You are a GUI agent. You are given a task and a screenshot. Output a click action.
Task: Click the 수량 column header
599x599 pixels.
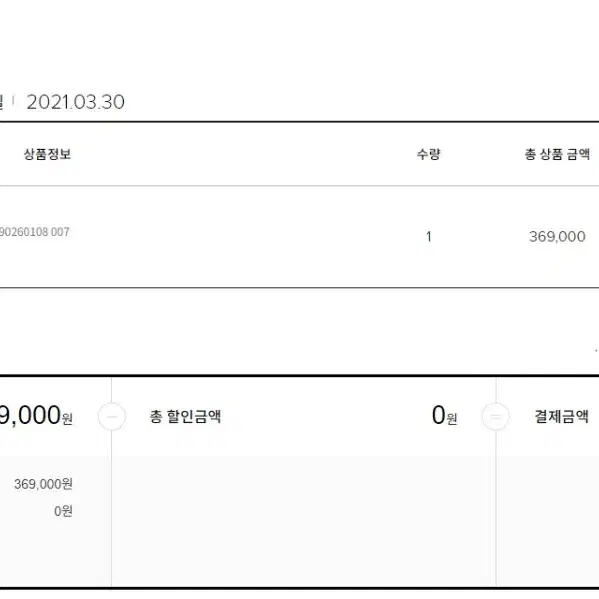[429, 154]
